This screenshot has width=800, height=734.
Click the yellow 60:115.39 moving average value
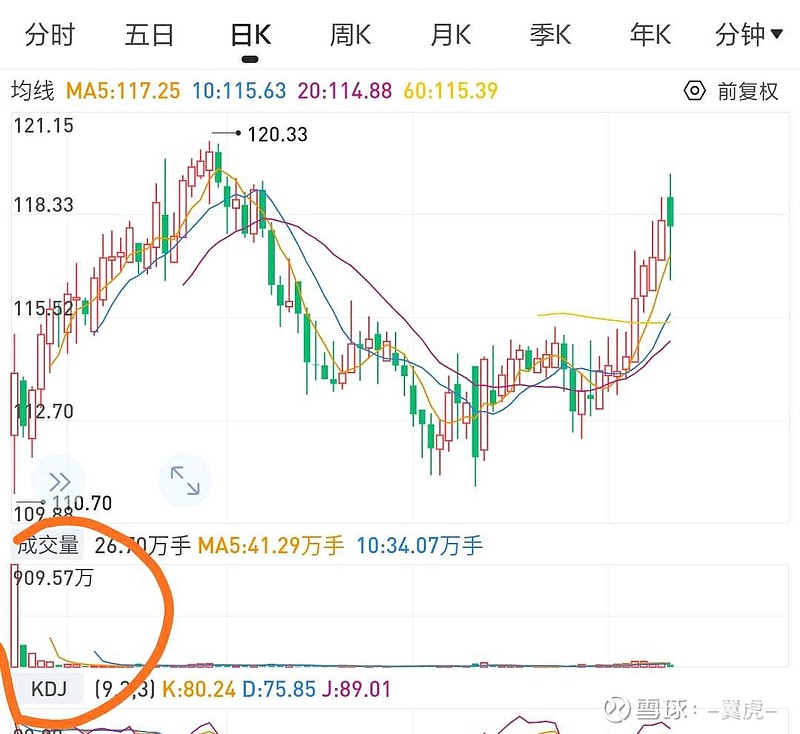(450, 91)
